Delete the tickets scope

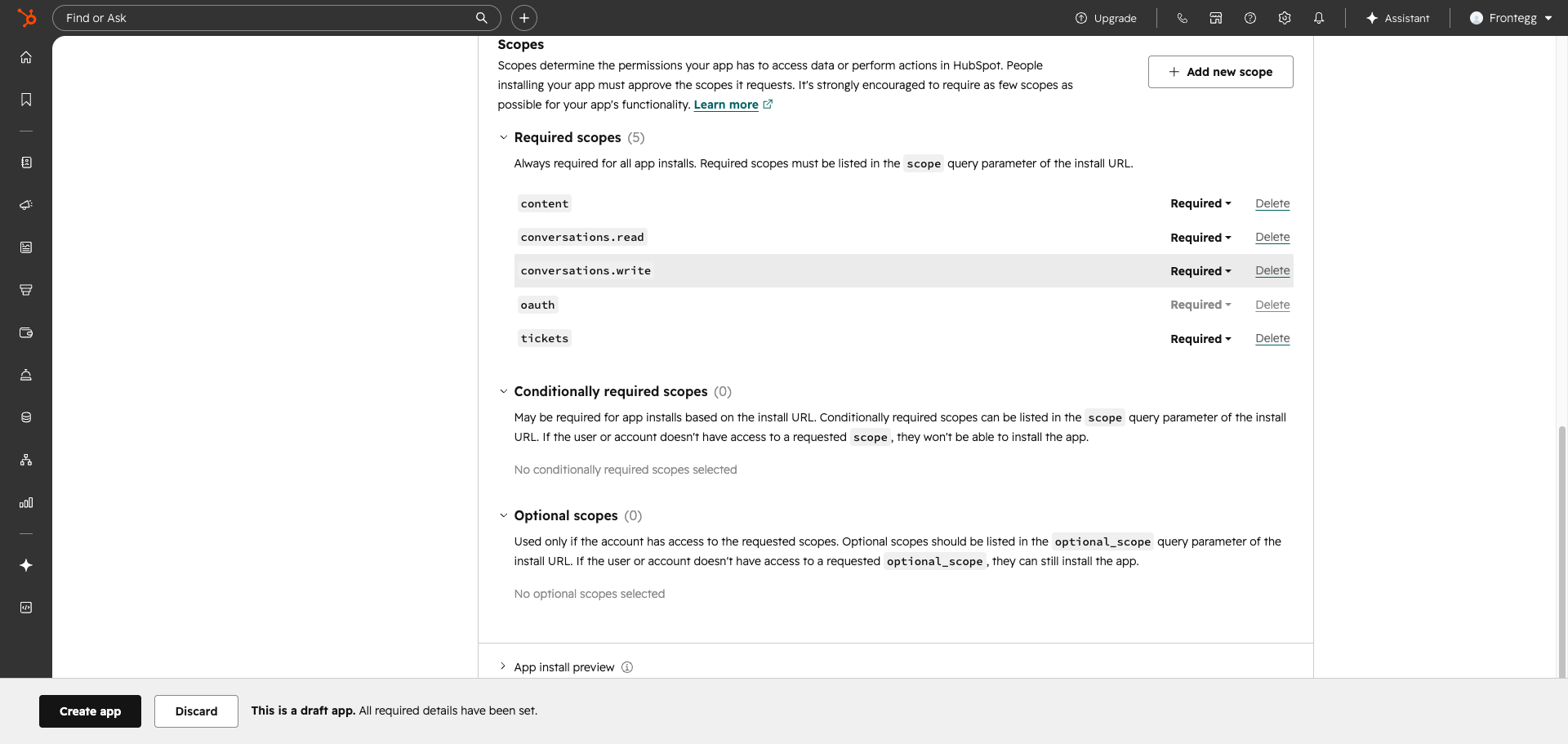point(1272,338)
